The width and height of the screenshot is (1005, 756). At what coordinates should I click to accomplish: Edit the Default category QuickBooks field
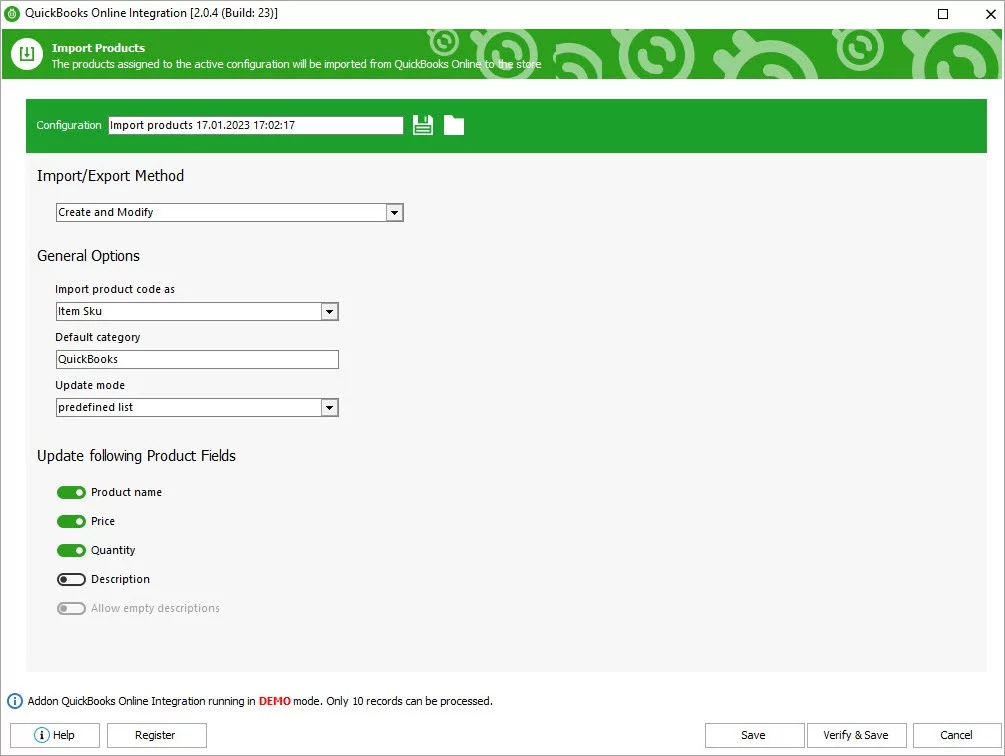[x=196, y=359]
